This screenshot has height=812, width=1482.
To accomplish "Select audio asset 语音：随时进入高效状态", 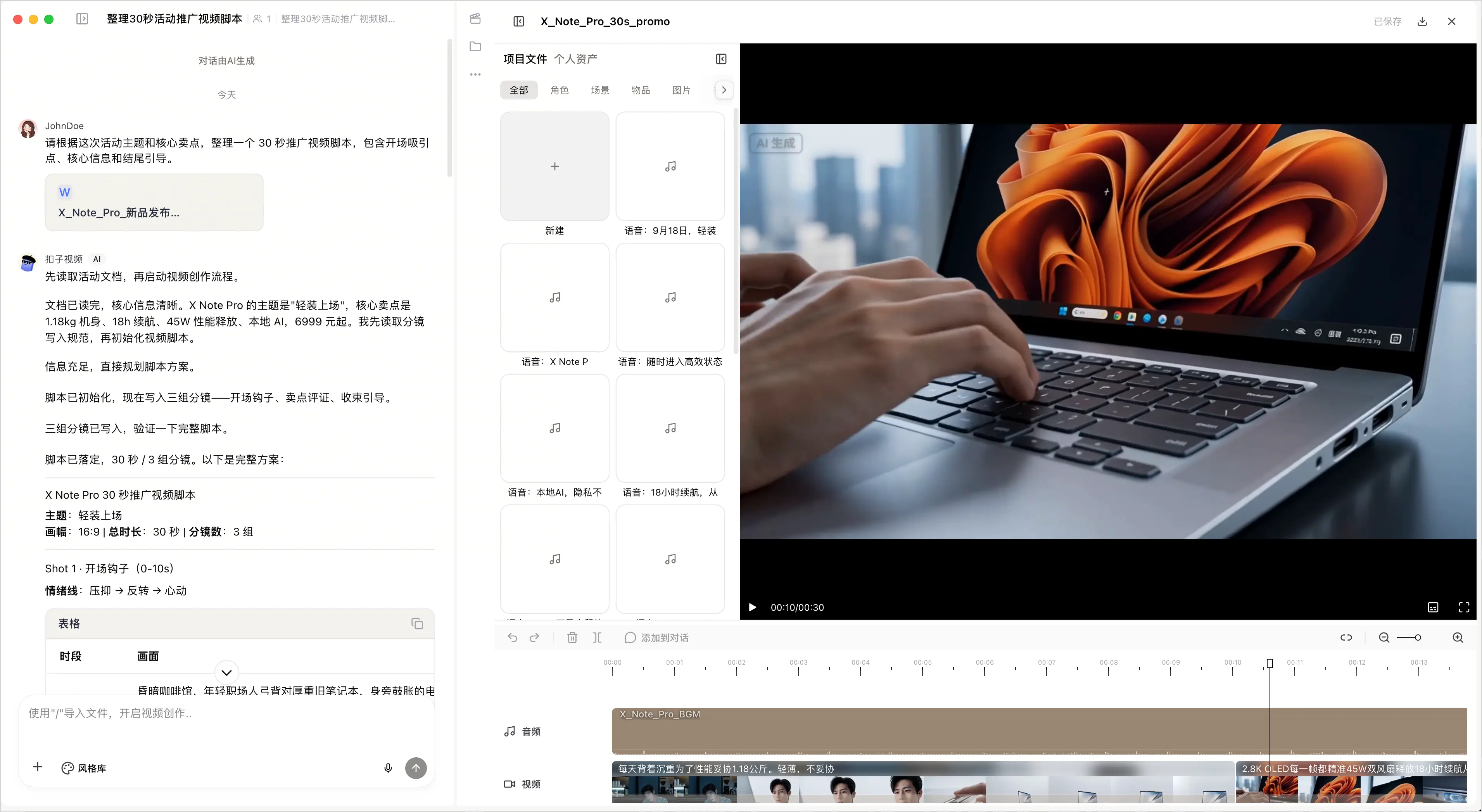I will click(670, 297).
